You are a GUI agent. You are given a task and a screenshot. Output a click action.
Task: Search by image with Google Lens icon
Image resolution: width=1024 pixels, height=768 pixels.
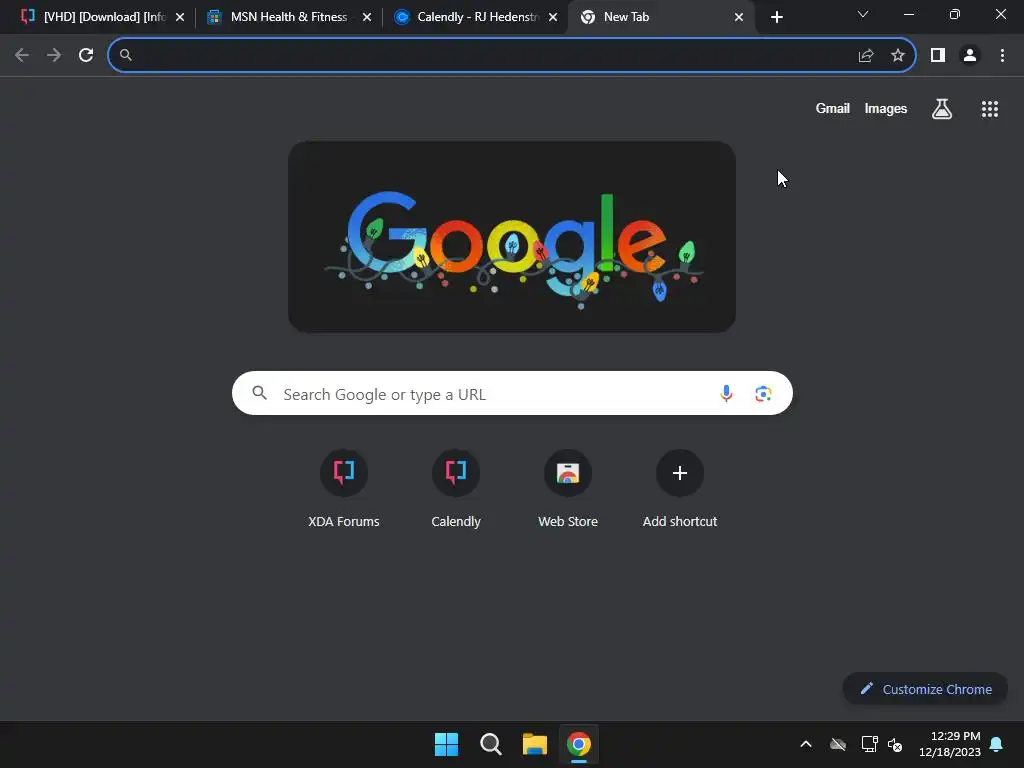(x=763, y=394)
